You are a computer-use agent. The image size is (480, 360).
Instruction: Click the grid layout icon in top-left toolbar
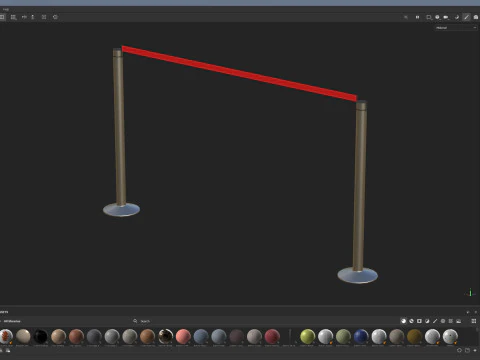13,17
